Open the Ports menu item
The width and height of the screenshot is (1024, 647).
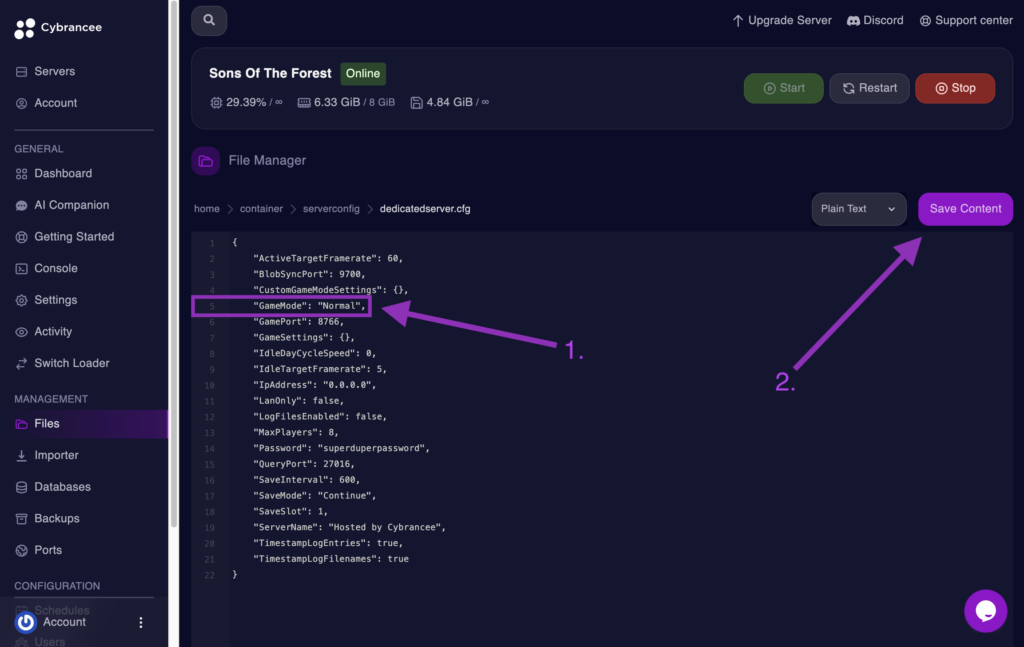point(48,550)
